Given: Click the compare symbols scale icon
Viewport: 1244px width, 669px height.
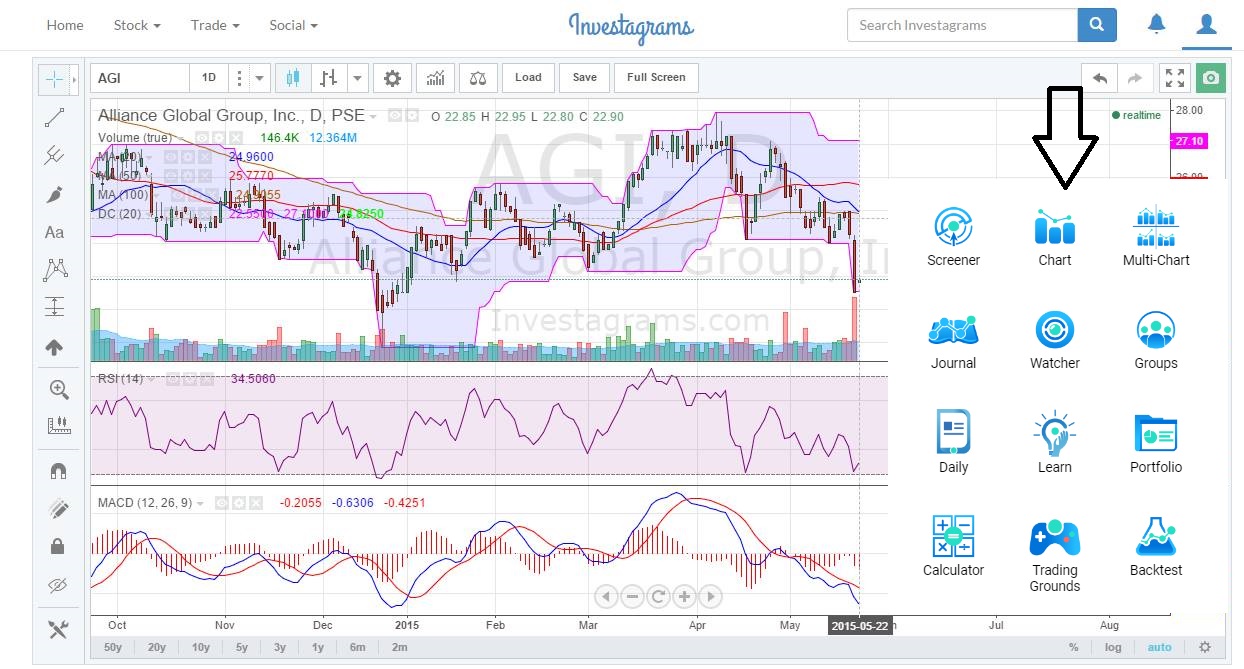Looking at the screenshot, I should click(x=478, y=78).
